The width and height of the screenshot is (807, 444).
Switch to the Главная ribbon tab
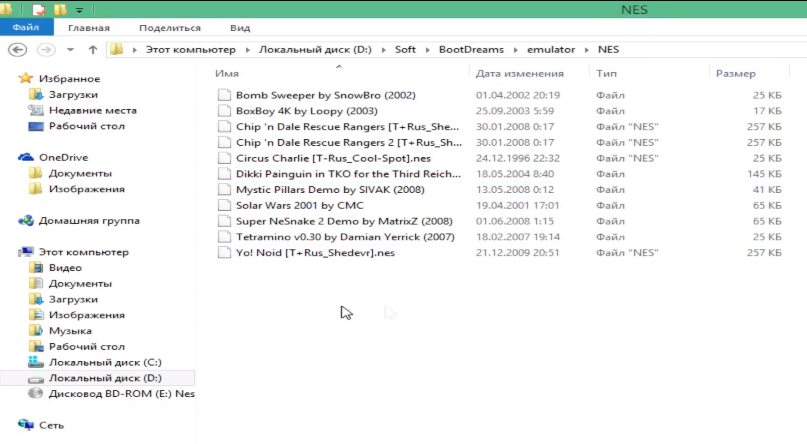89,28
